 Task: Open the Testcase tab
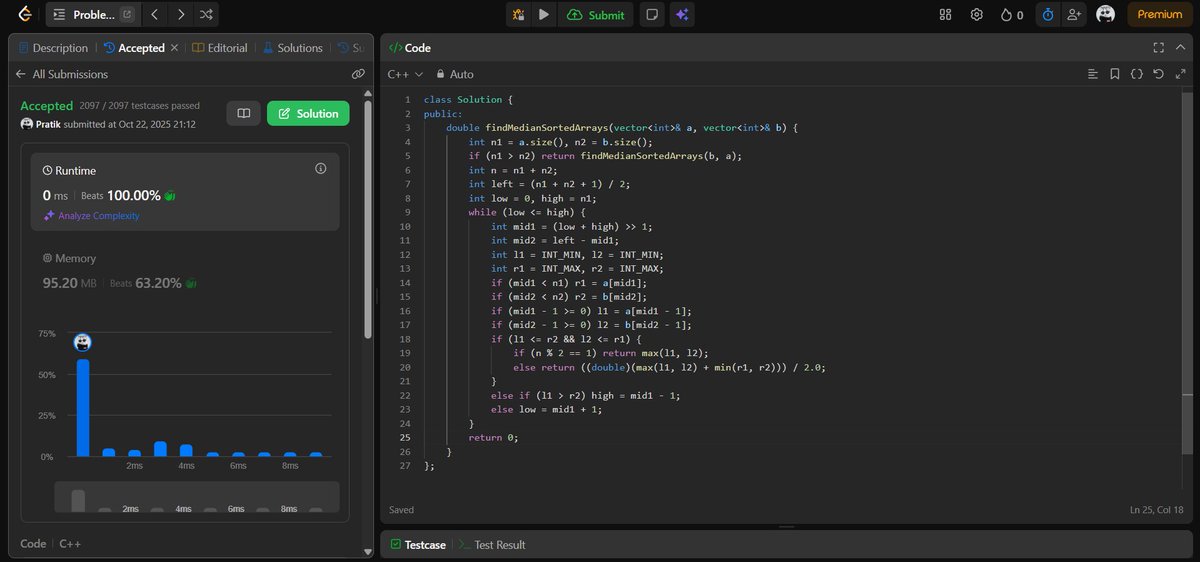(x=417, y=544)
